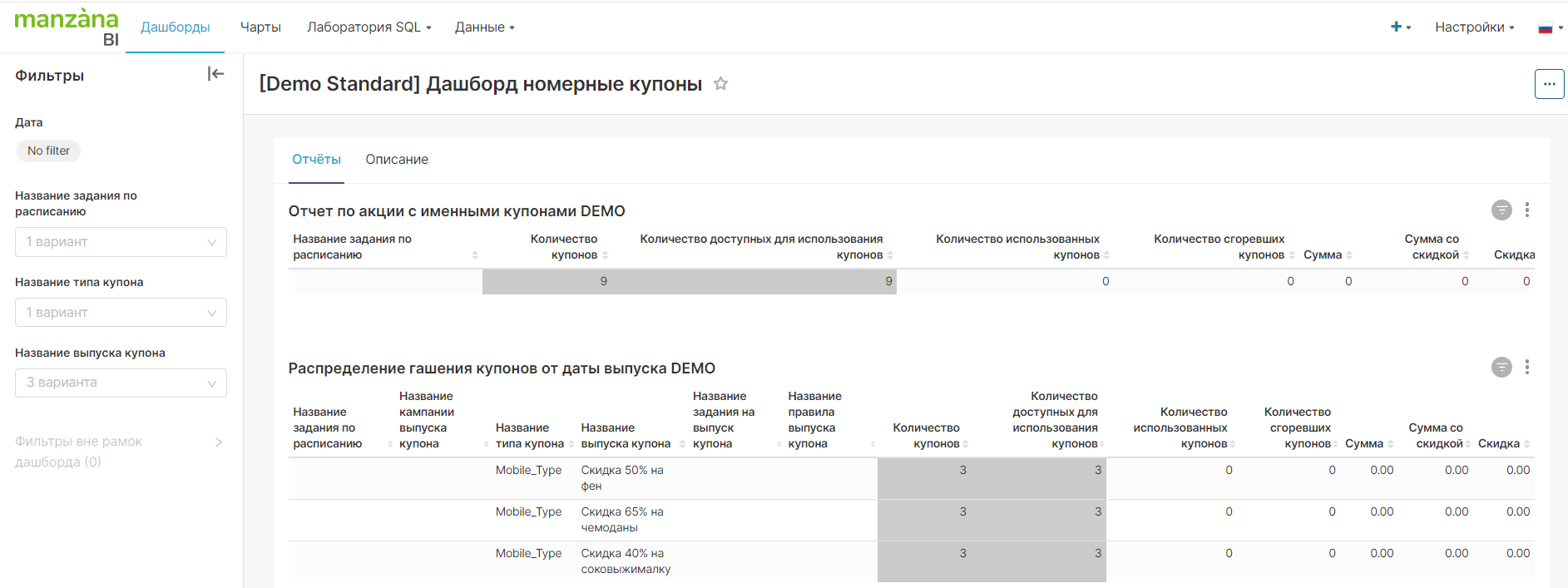Collapse the Фильтры sidebar panel
Image resolution: width=1568 pixels, height=588 pixels.
point(215,74)
